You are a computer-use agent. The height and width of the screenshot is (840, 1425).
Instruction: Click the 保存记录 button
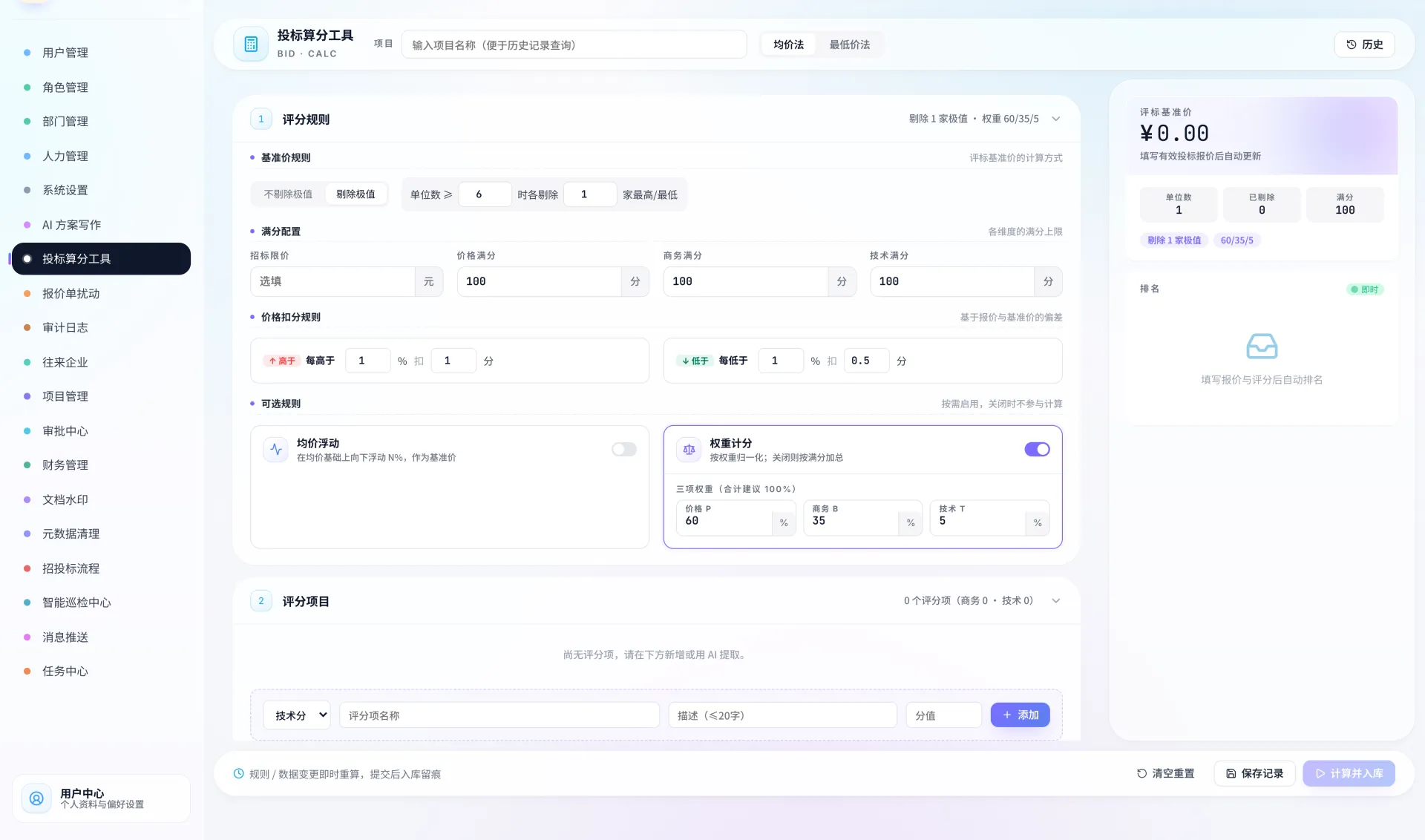pos(1254,773)
